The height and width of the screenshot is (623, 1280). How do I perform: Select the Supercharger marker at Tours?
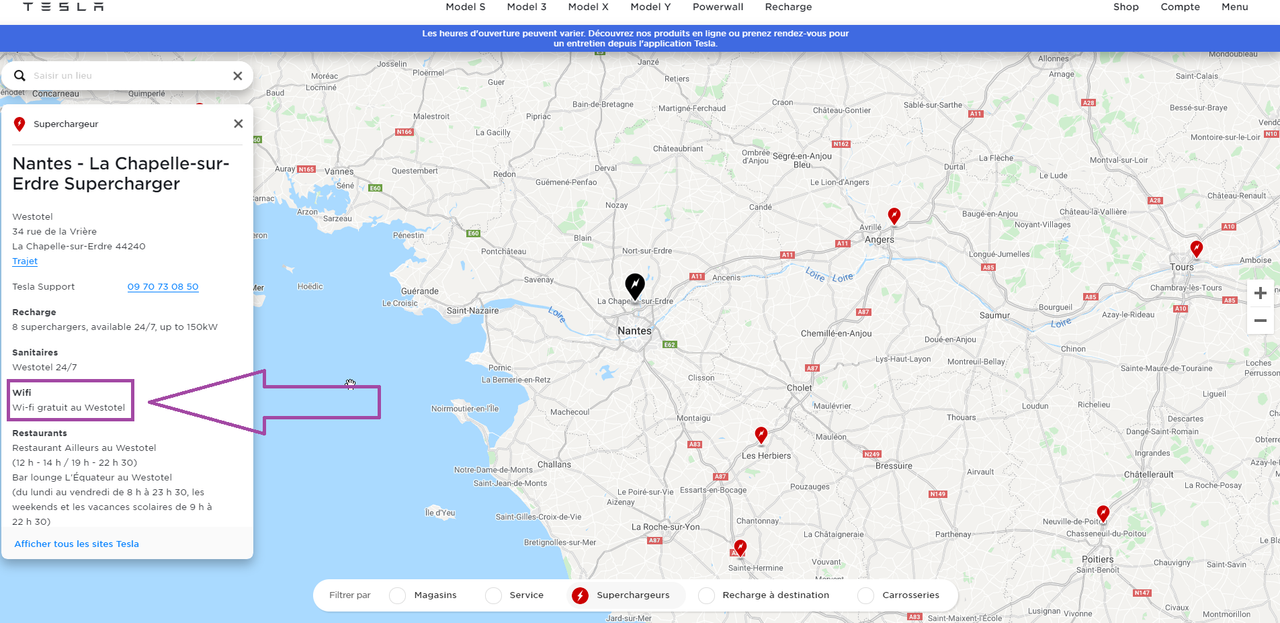pos(1196,248)
